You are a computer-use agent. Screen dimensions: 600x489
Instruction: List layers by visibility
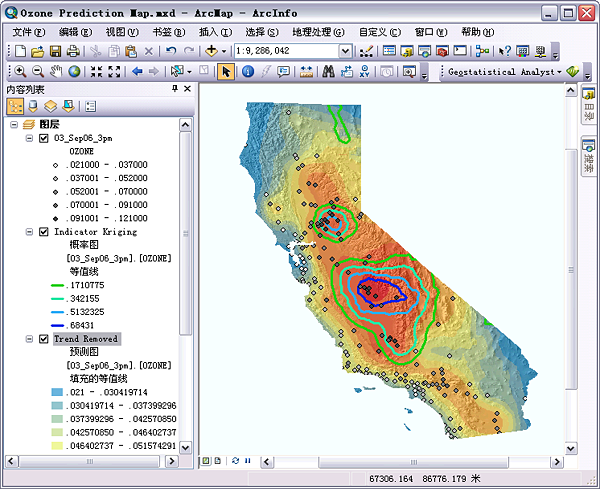(51, 106)
